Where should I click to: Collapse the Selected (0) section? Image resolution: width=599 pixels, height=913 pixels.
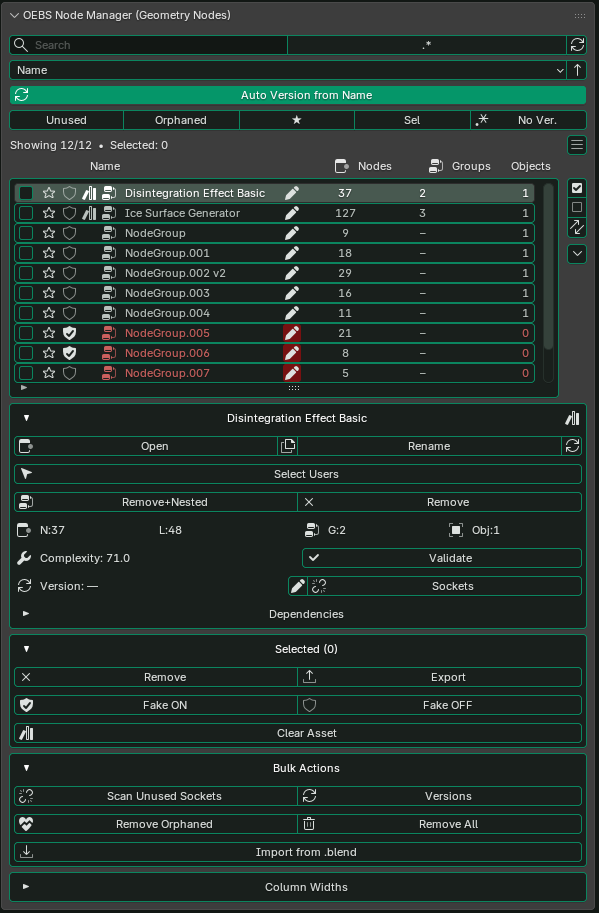[x=26, y=649]
